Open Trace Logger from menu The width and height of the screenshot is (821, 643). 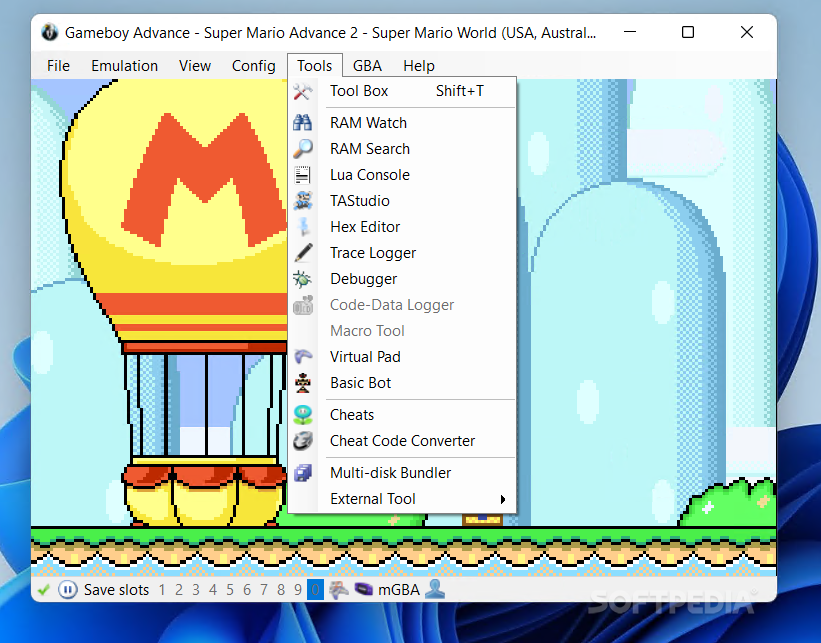[x=402, y=253]
